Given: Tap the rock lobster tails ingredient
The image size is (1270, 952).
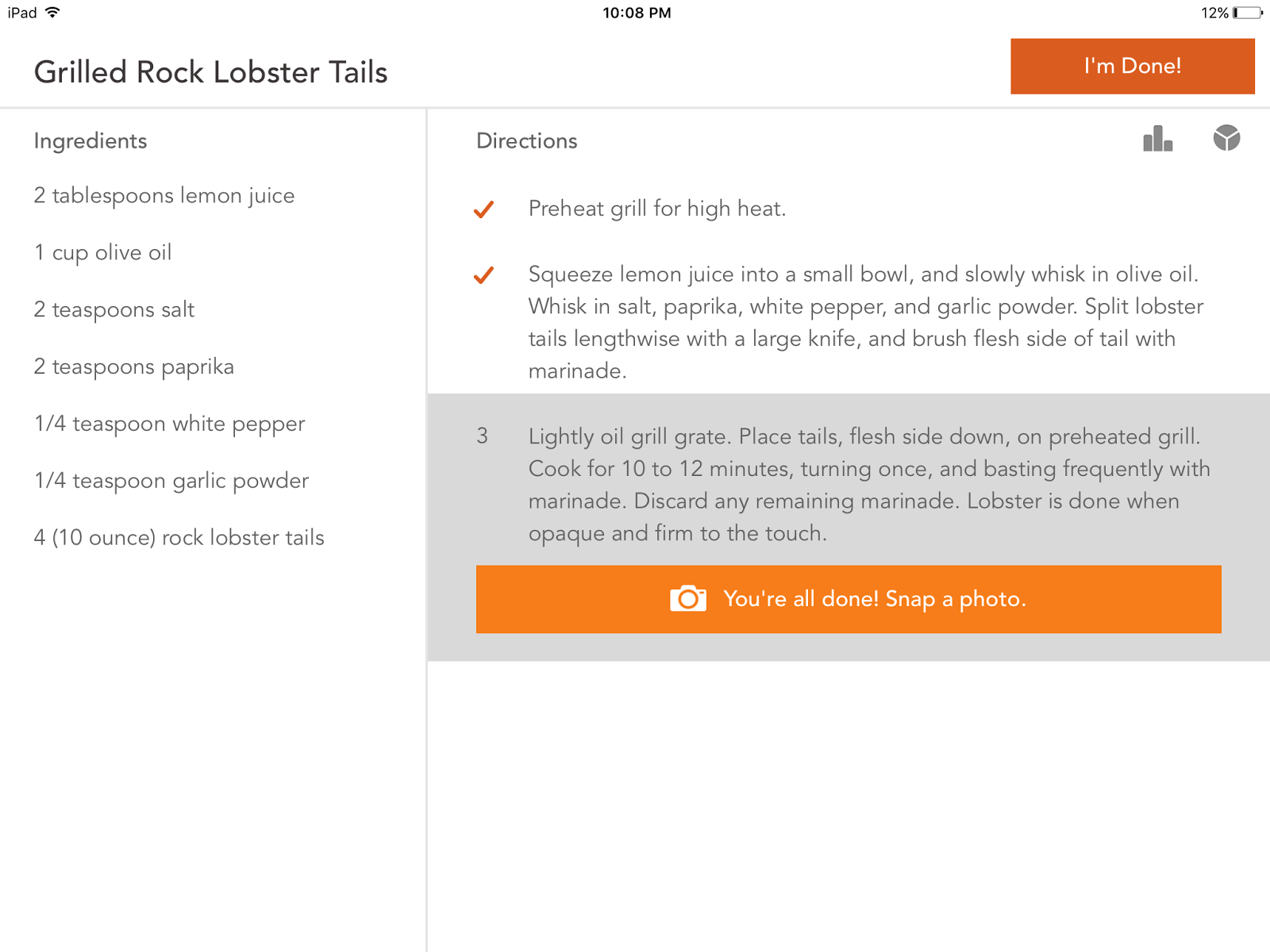Looking at the screenshot, I should click(179, 538).
